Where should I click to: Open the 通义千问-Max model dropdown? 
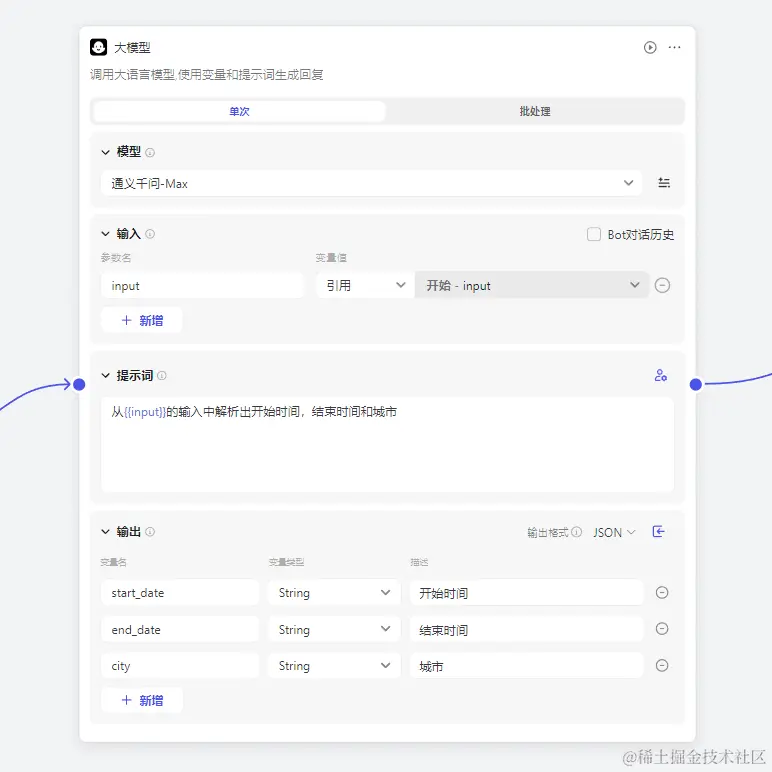pos(371,183)
